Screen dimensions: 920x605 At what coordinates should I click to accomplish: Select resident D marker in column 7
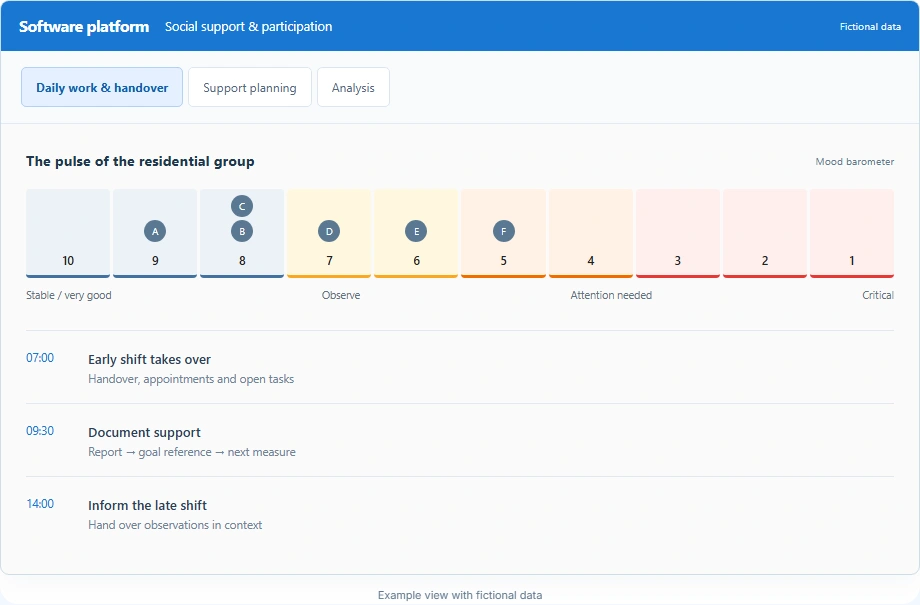[329, 231]
